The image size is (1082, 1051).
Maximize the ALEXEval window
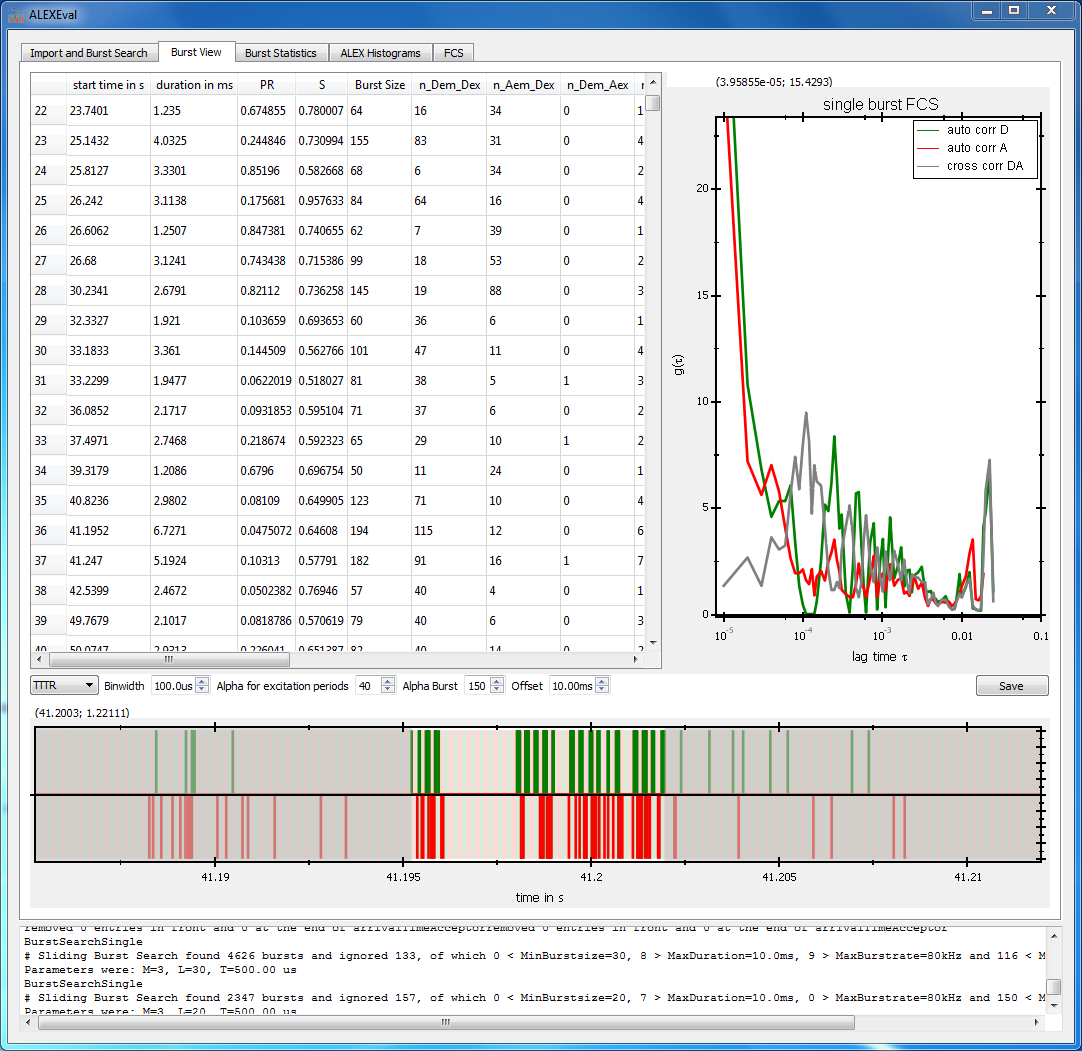point(1014,10)
